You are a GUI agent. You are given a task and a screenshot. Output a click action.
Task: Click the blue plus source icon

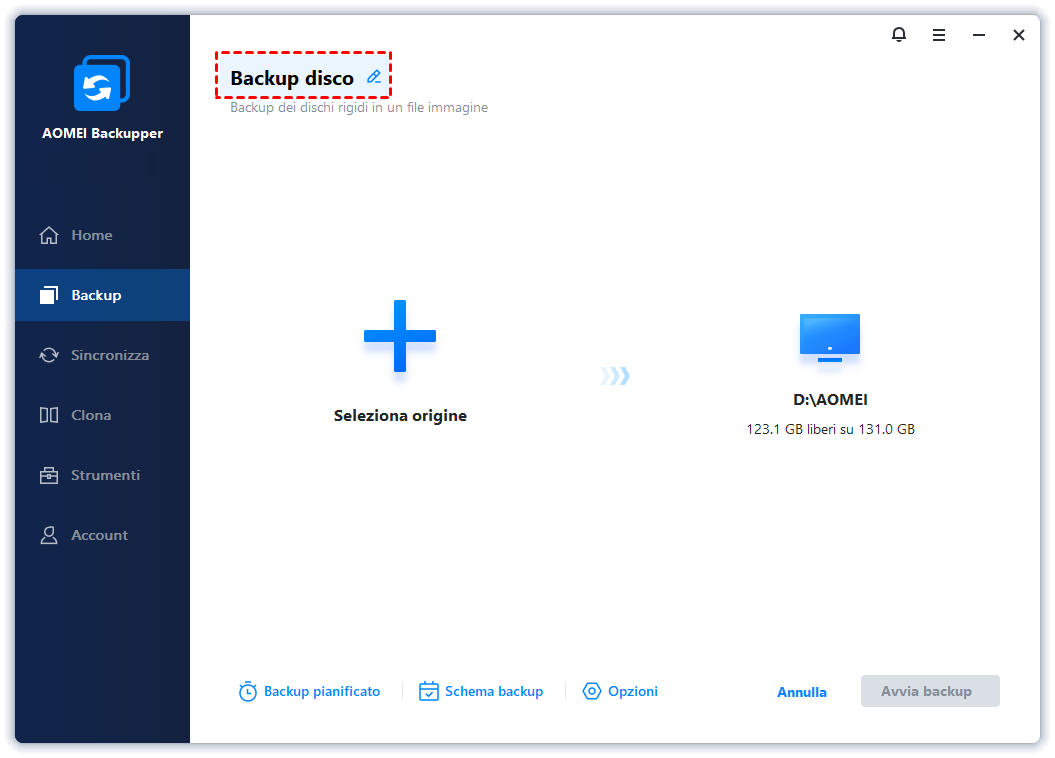point(400,336)
